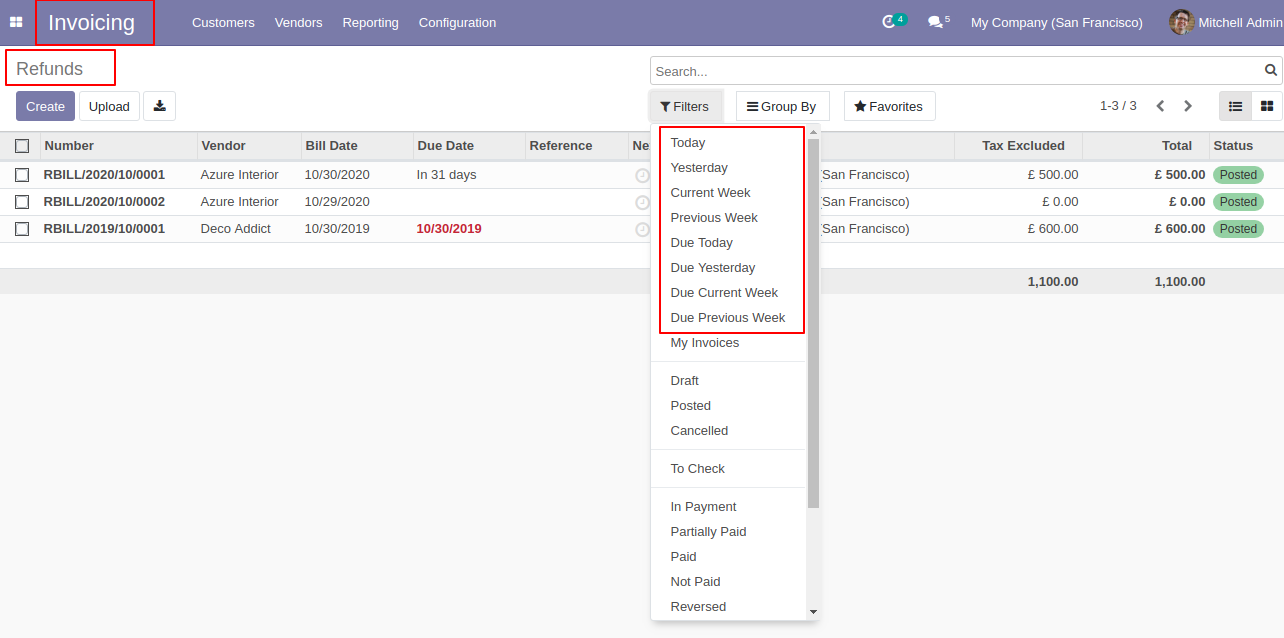The image size is (1284, 638).
Task: Check the RBILL/2020/10/0002 row checkbox
Action: (x=22, y=202)
